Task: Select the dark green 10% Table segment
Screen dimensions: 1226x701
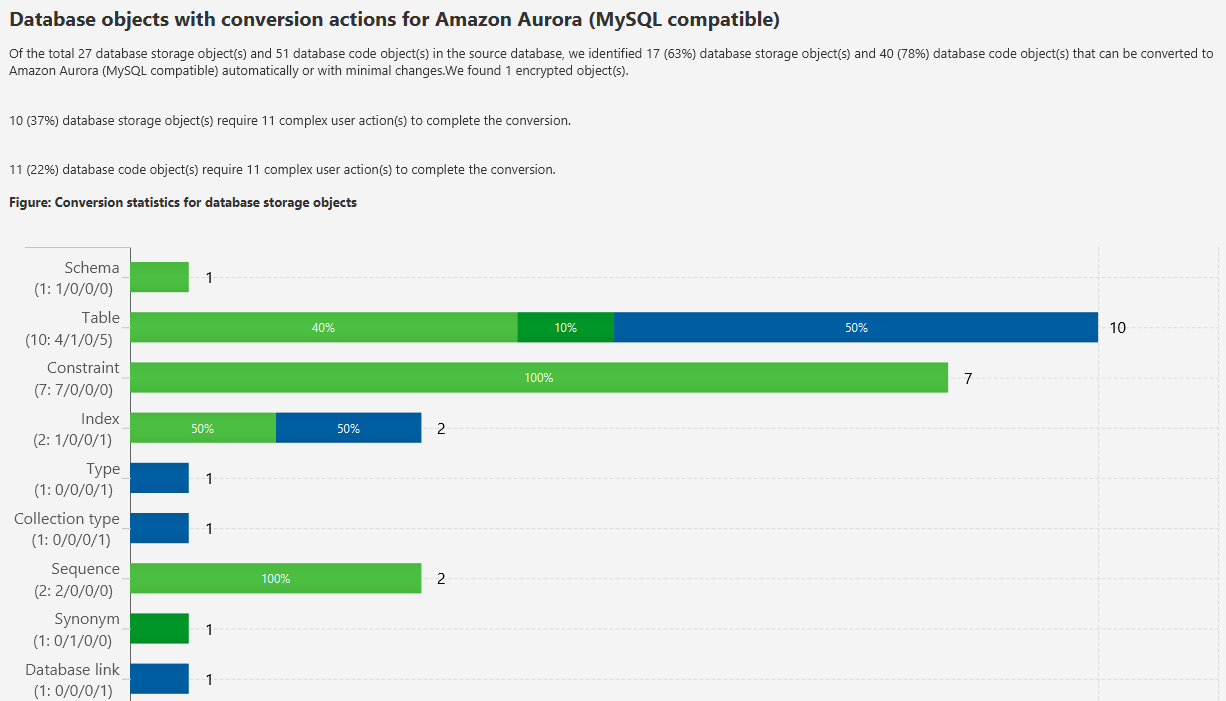Action: pyautogui.click(x=565, y=327)
